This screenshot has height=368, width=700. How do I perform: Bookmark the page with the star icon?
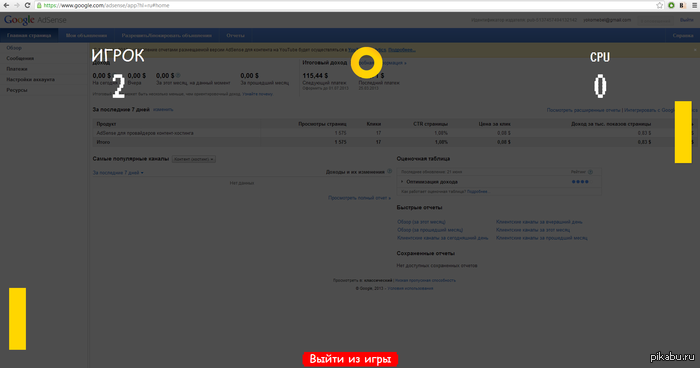click(660, 5)
